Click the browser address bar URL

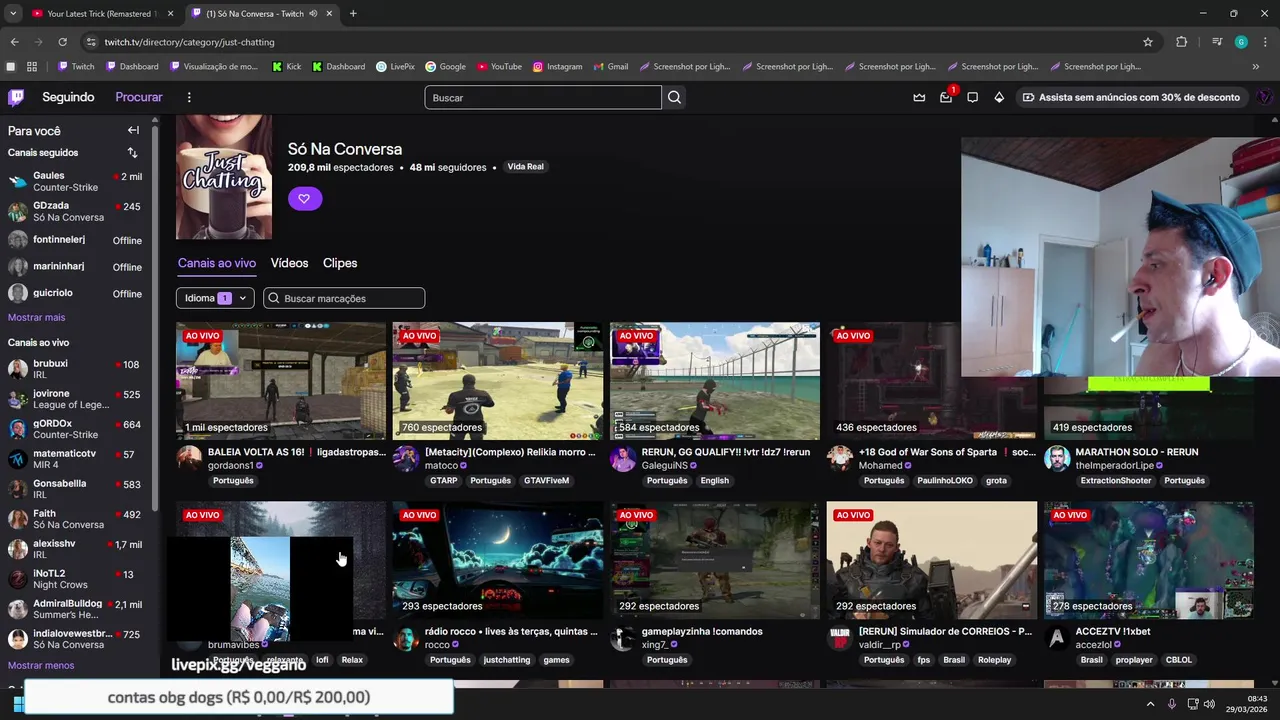click(x=190, y=42)
